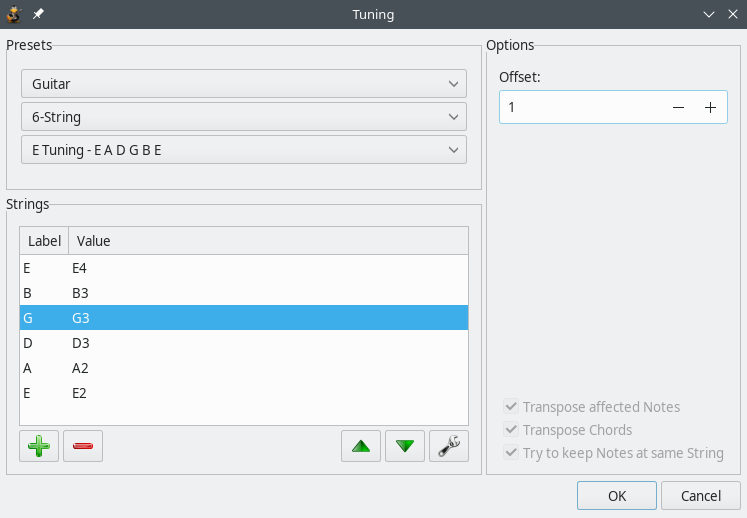Expand the E Tuning preset dropdown
Image resolution: width=747 pixels, height=518 pixels.
[x=243, y=150]
